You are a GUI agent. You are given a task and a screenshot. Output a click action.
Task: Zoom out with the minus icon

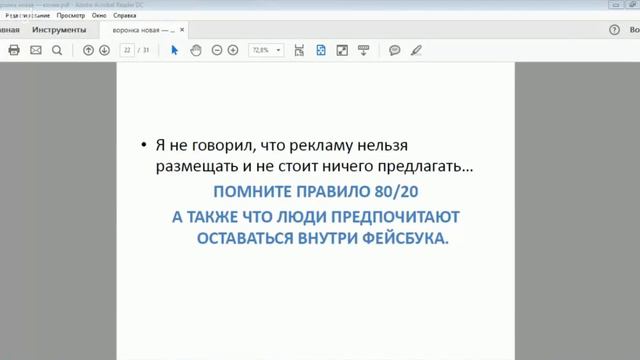pos(217,50)
